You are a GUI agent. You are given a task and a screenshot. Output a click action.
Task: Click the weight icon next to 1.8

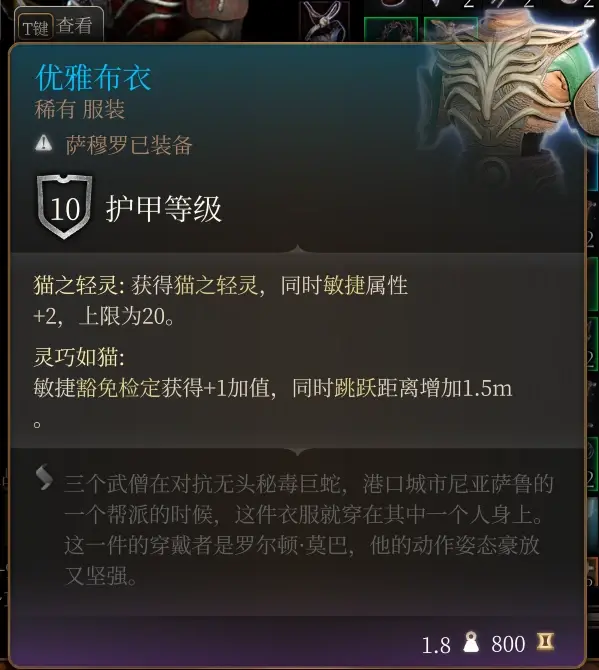(471, 642)
